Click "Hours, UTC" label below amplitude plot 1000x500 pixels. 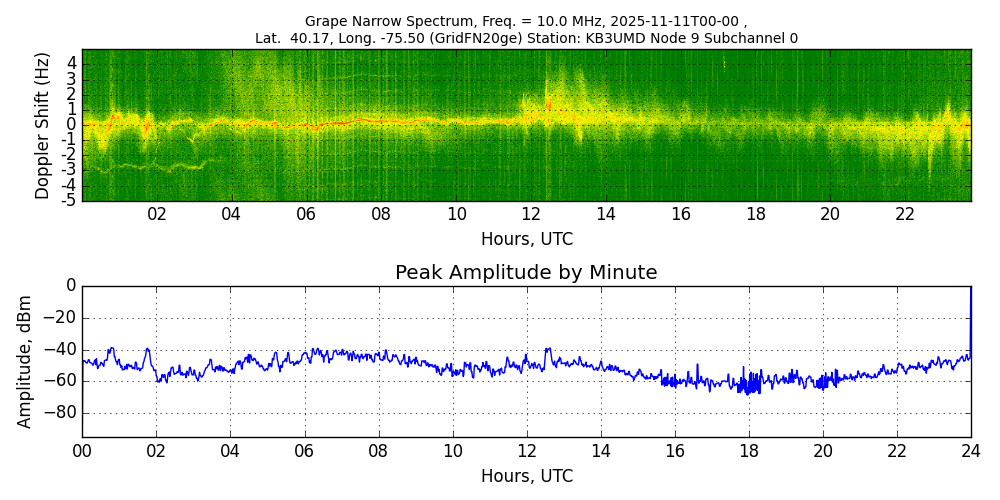(527, 476)
